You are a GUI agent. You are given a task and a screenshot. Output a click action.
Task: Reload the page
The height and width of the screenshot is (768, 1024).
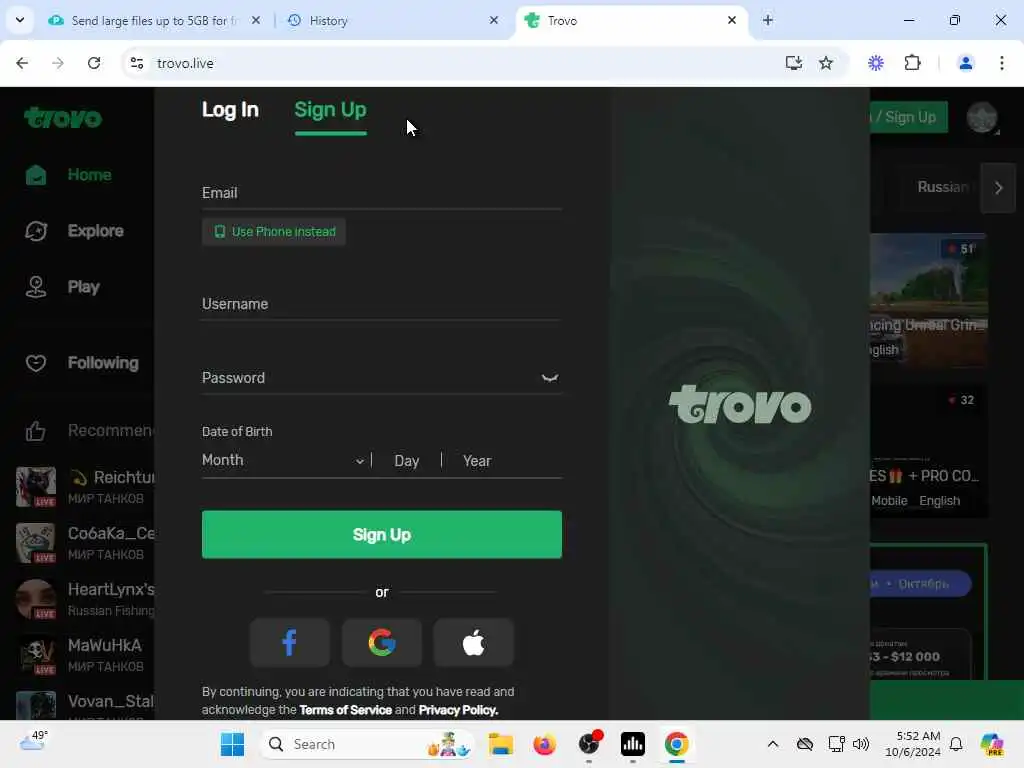[x=94, y=63]
